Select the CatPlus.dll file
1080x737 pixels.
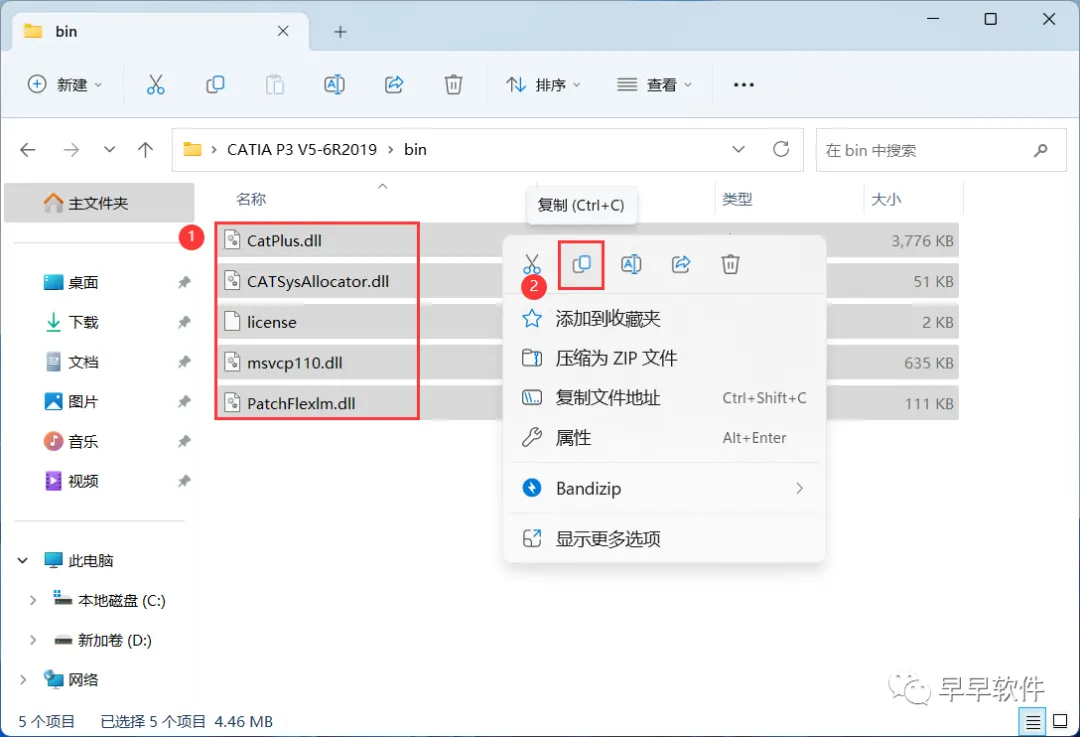click(x=284, y=240)
